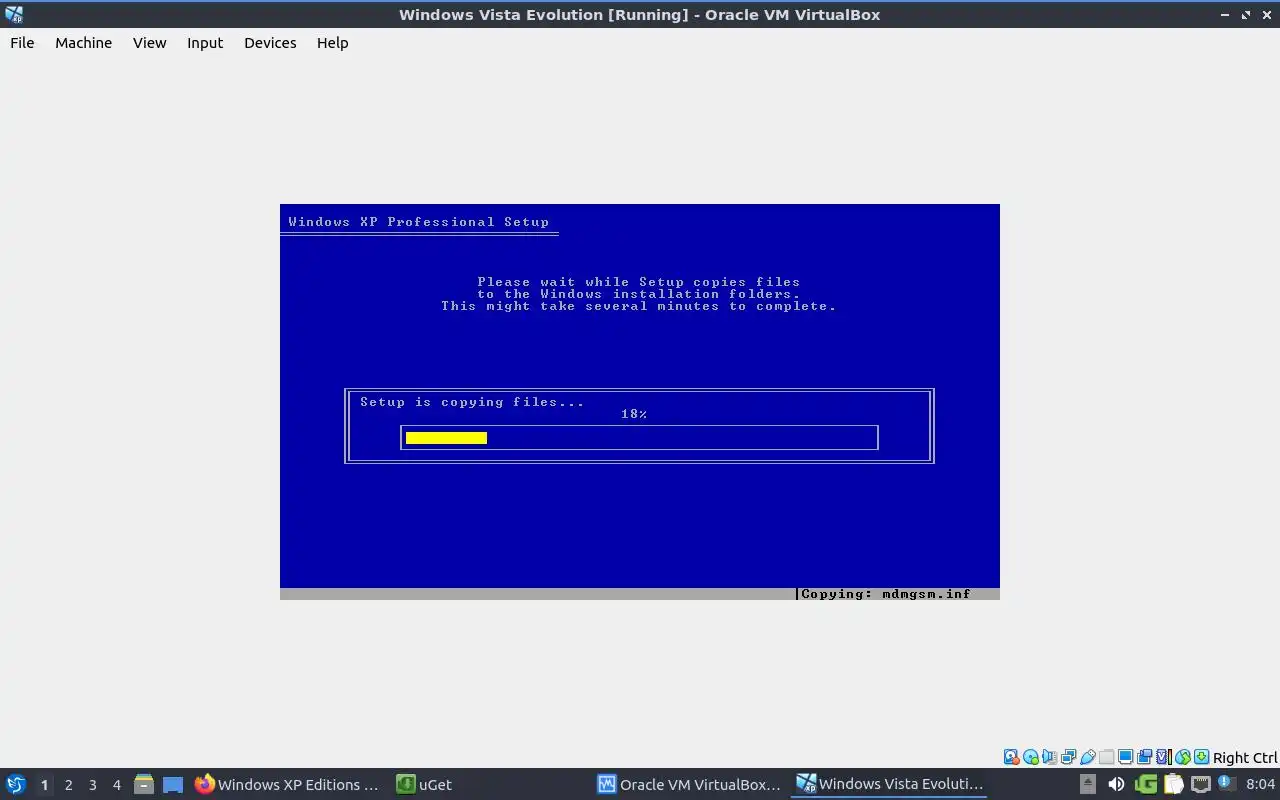Open the Help menu

coord(332,43)
